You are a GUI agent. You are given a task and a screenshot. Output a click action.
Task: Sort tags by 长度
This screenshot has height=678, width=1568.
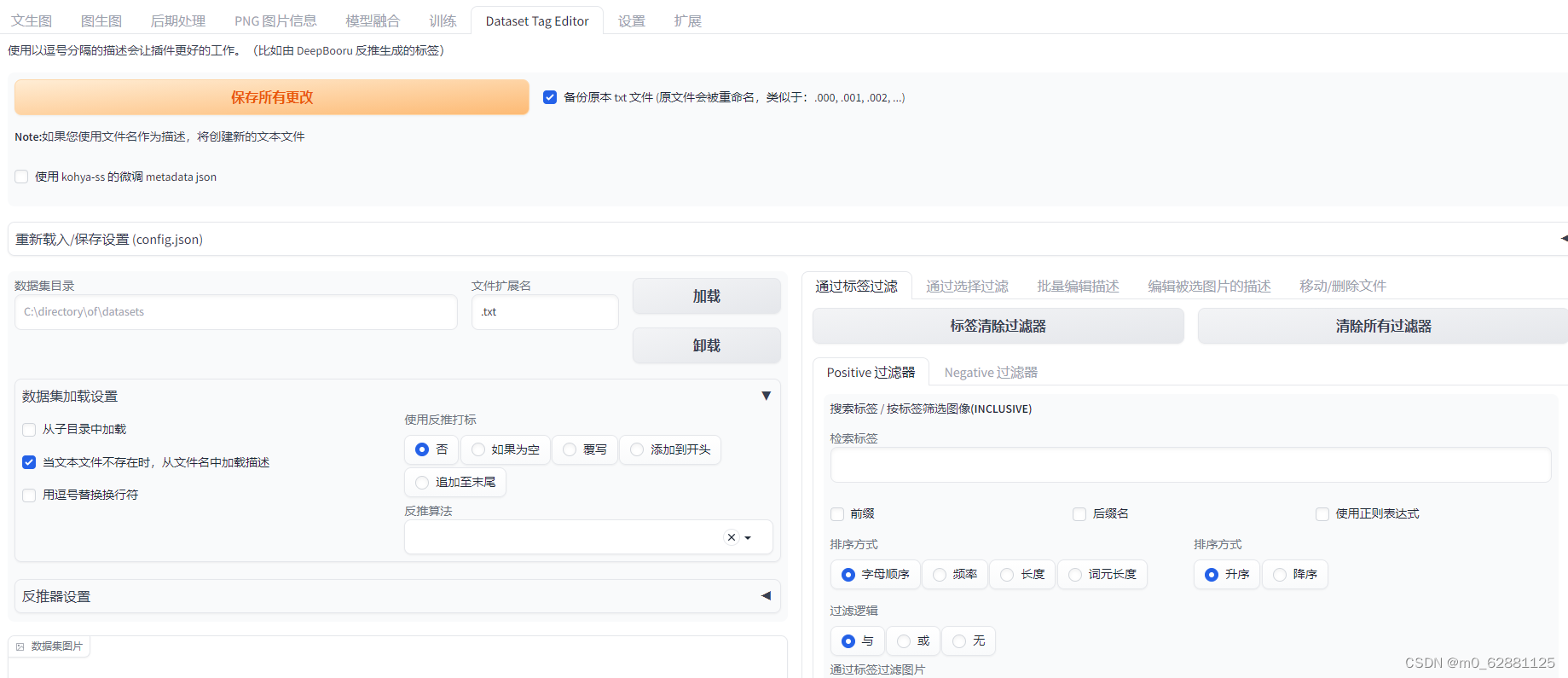pos(1022,574)
